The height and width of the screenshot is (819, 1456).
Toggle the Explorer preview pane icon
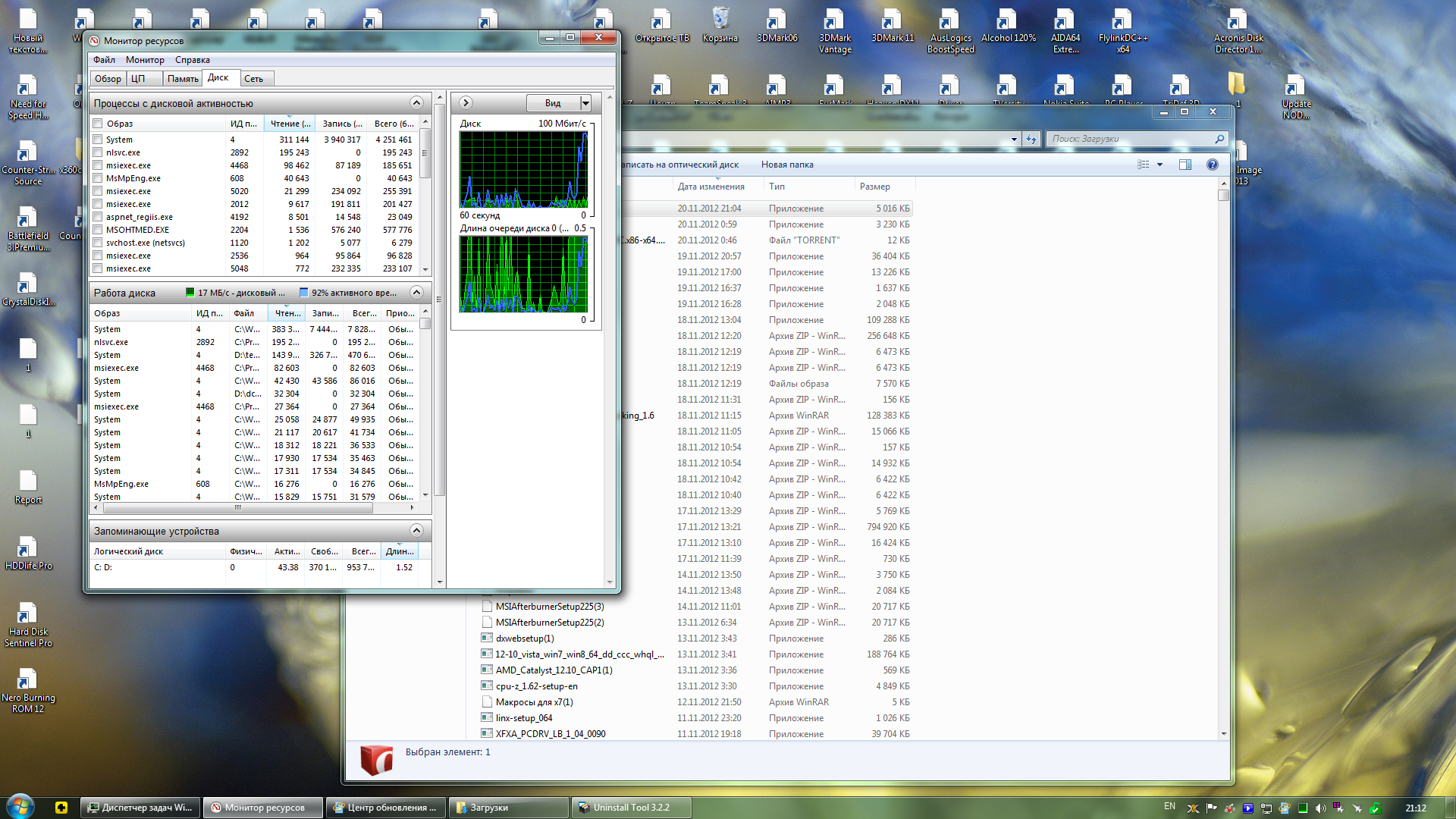coord(1185,165)
